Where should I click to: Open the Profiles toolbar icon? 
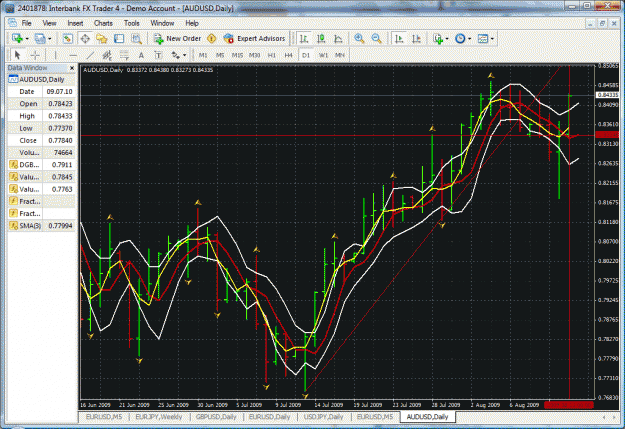[x=40, y=38]
